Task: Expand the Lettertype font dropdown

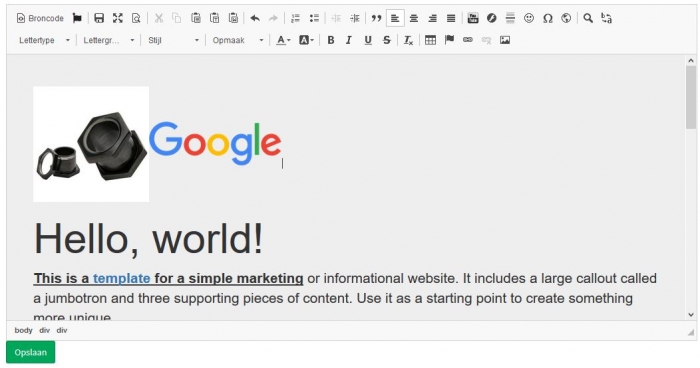Action: [x=44, y=40]
